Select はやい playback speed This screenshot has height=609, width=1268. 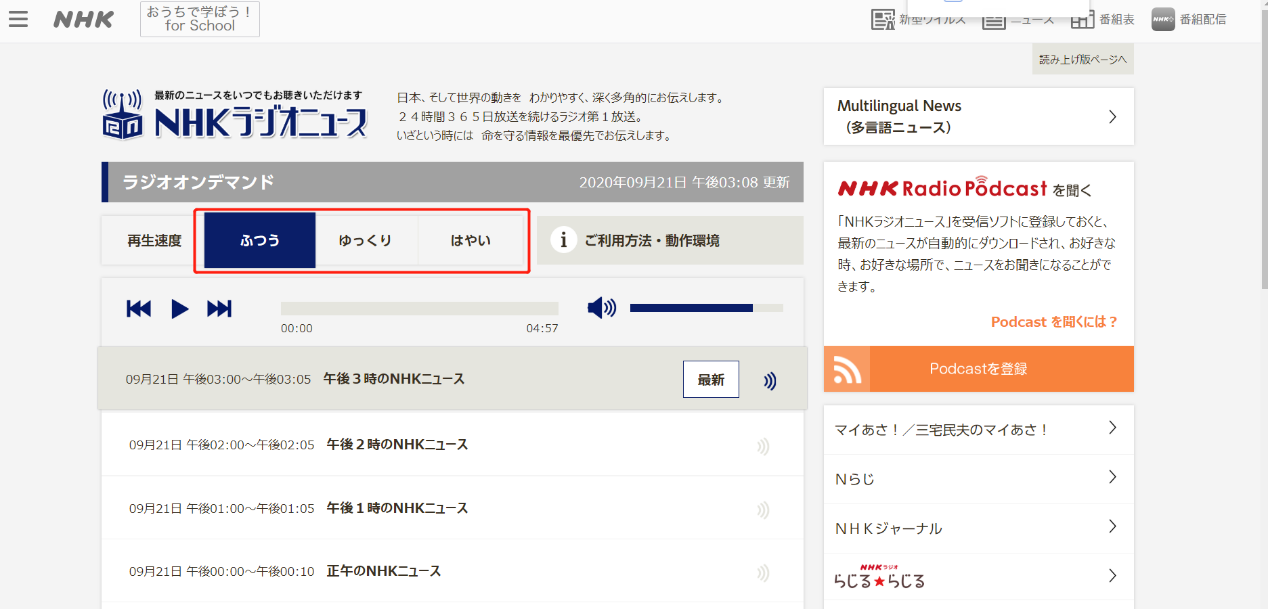470,240
